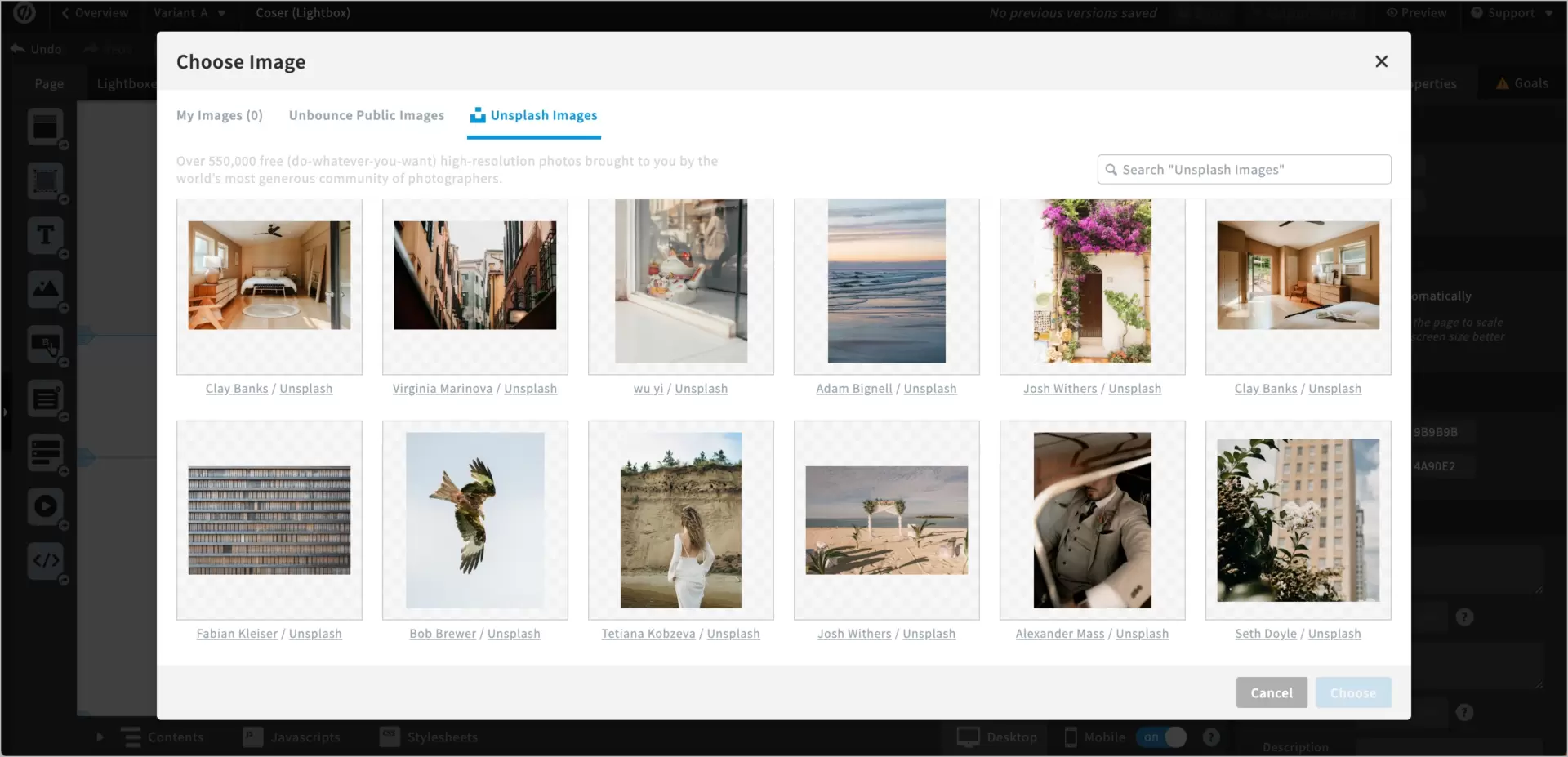Switch to the Unbounce Public Images tab
Image resolution: width=1568 pixels, height=757 pixels.
coord(366,115)
